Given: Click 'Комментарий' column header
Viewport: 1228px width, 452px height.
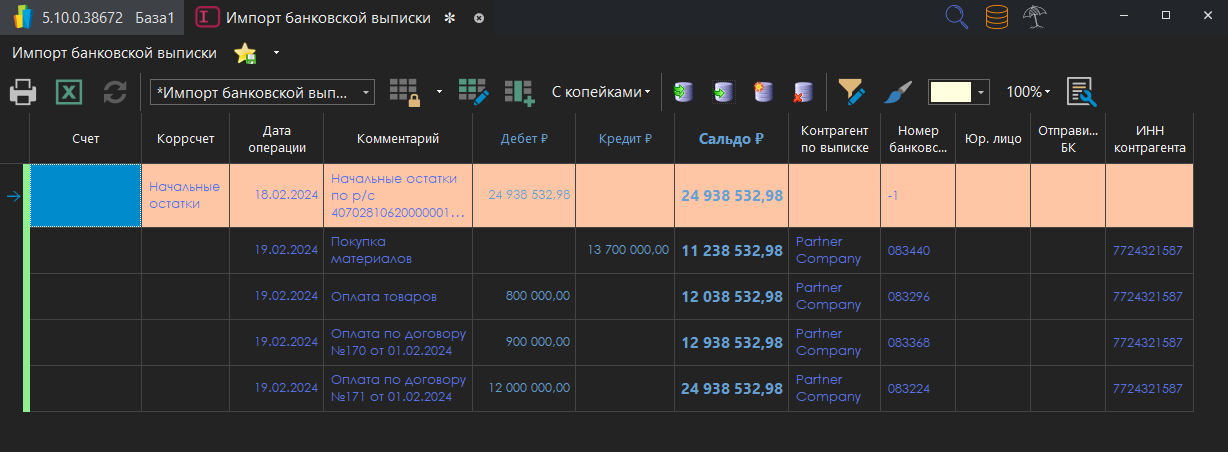Looking at the screenshot, I should tap(398, 139).
